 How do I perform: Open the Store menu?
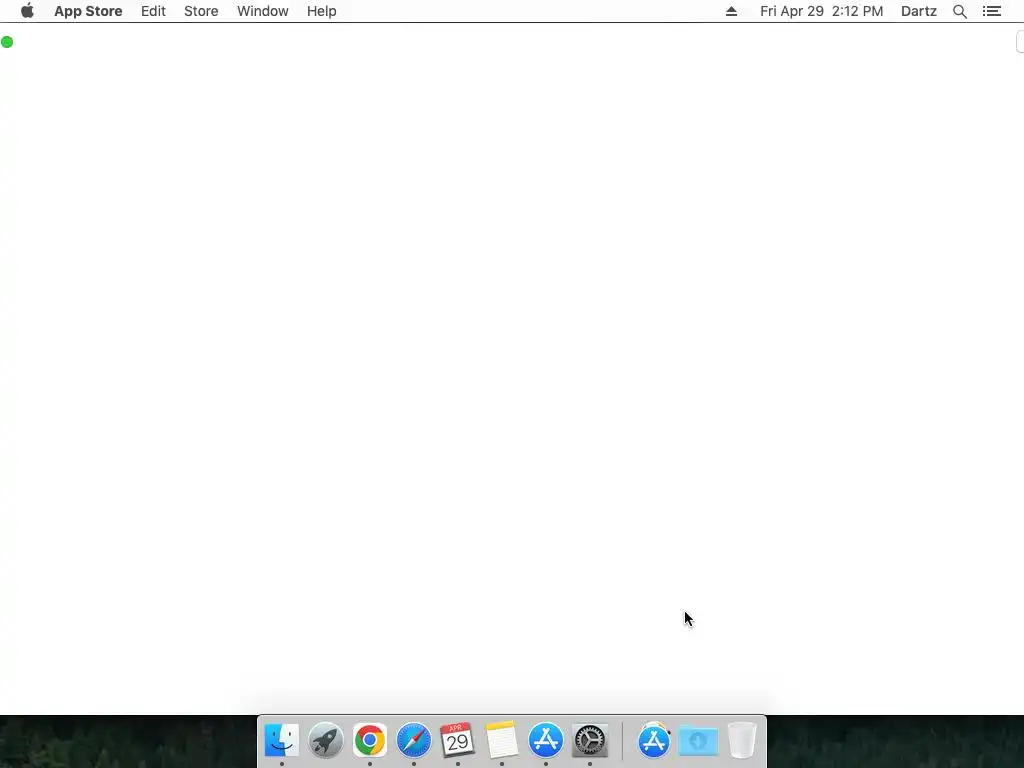click(x=201, y=11)
